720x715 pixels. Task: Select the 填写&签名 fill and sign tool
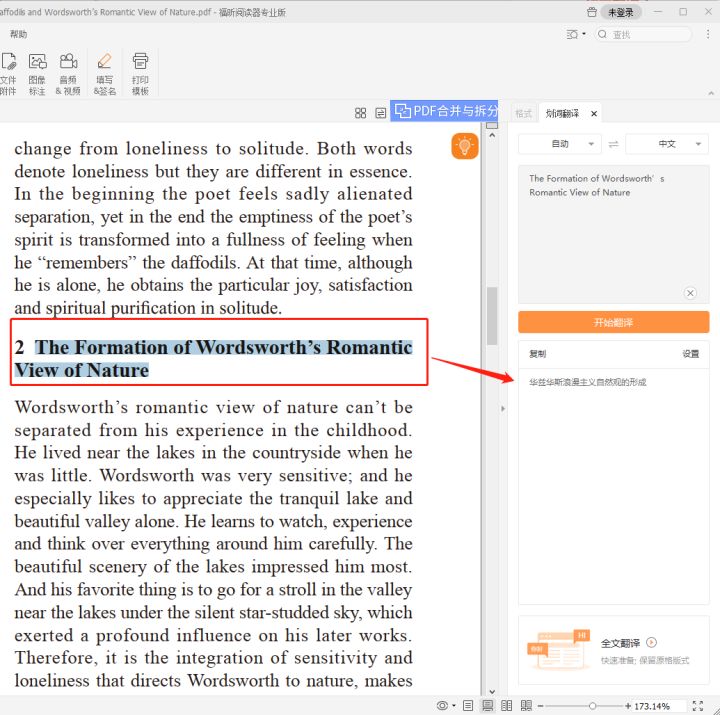(105, 73)
